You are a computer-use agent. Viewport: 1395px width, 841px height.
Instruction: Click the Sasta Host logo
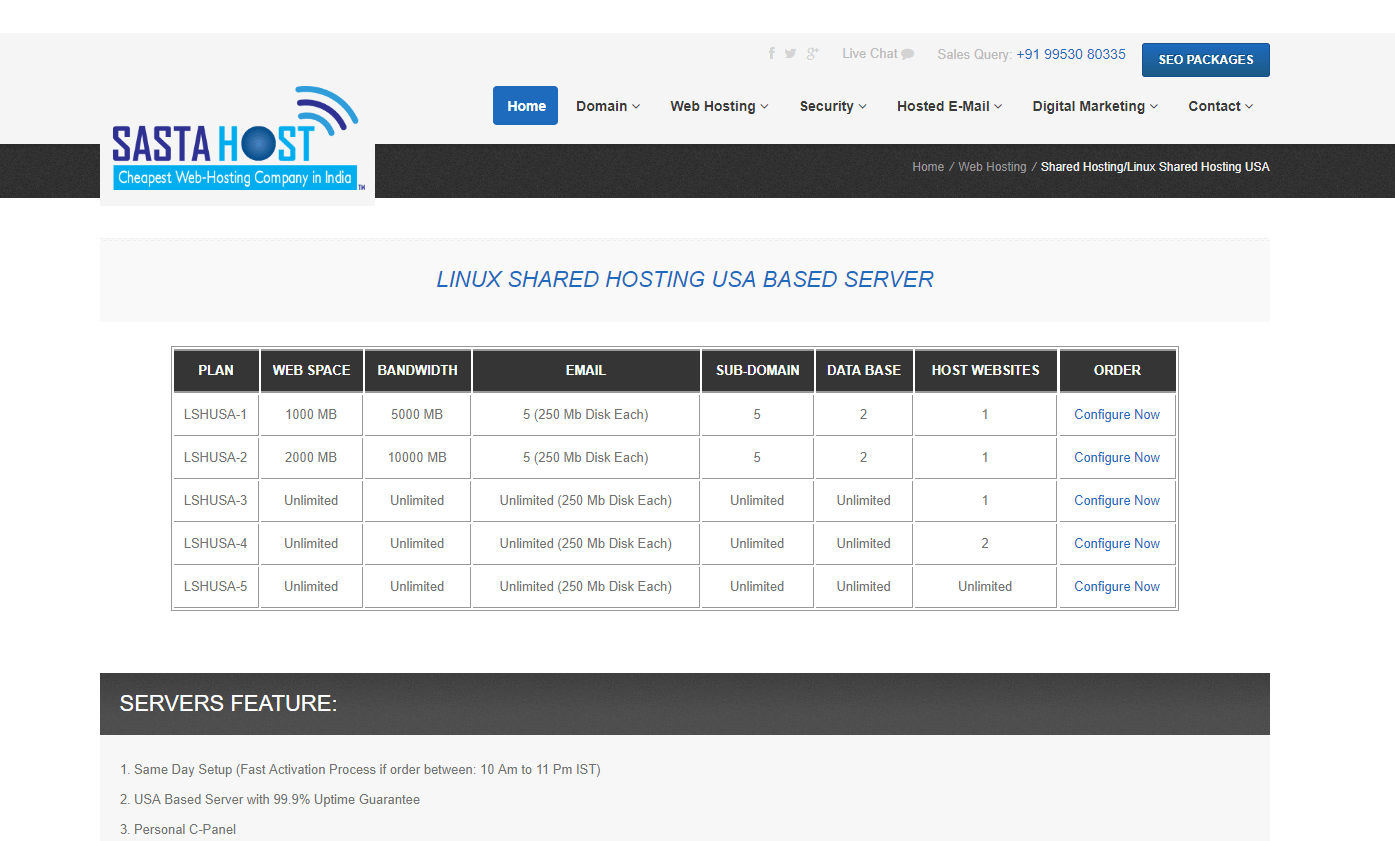point(237,141)
